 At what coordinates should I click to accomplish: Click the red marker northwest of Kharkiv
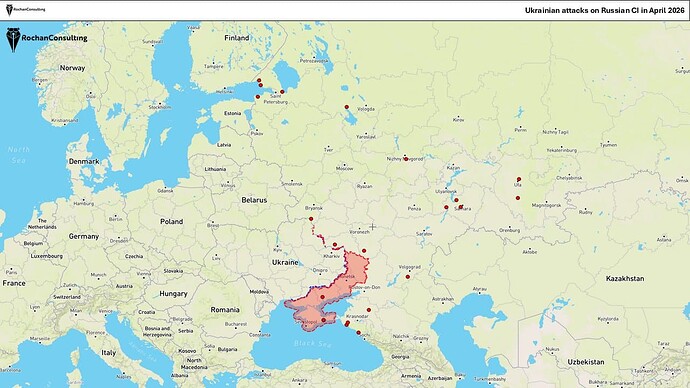(335, 245)
